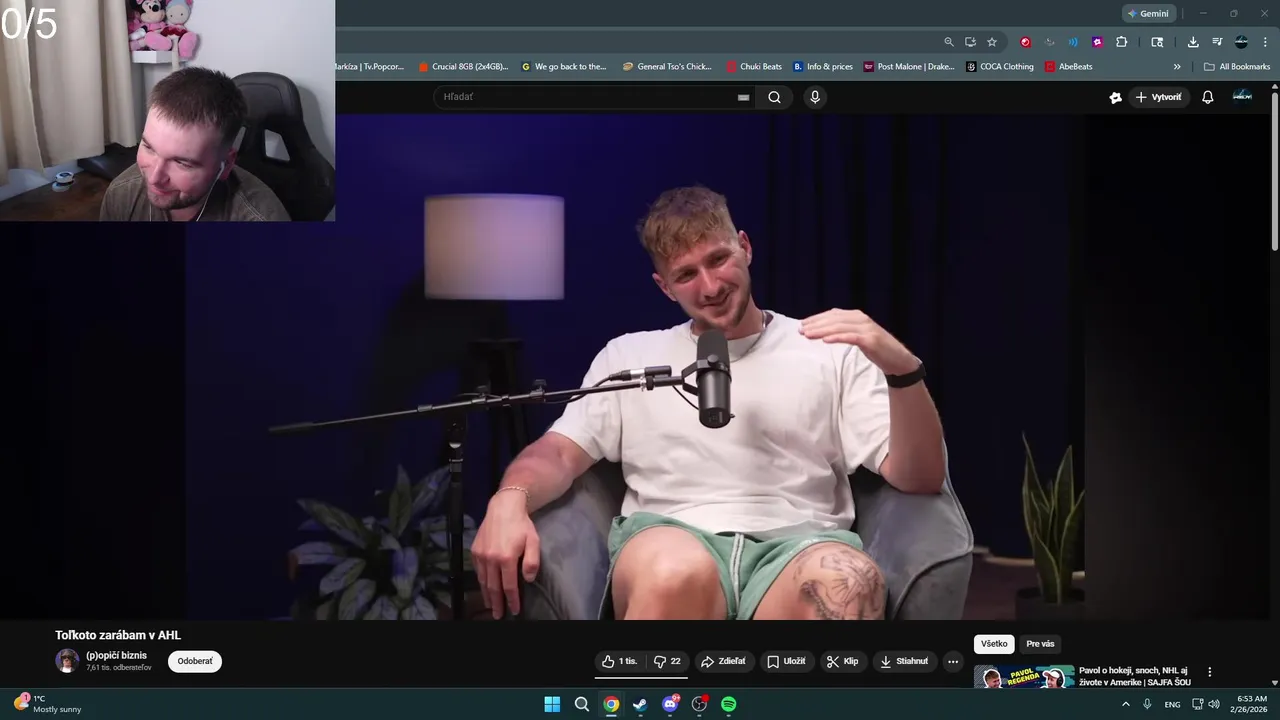Click the ENG language indicator
Viewport: 1280px width, 720px height.
click(1172, 704)
